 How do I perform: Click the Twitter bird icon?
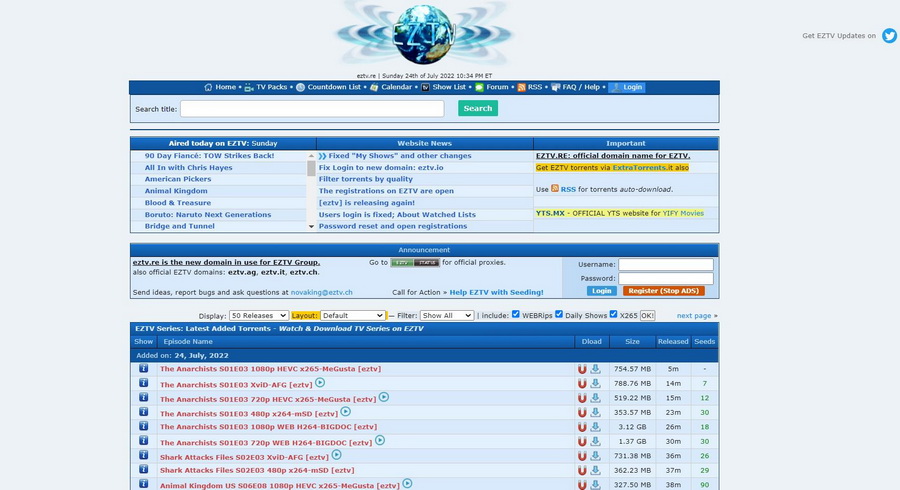tap(889, 35)
